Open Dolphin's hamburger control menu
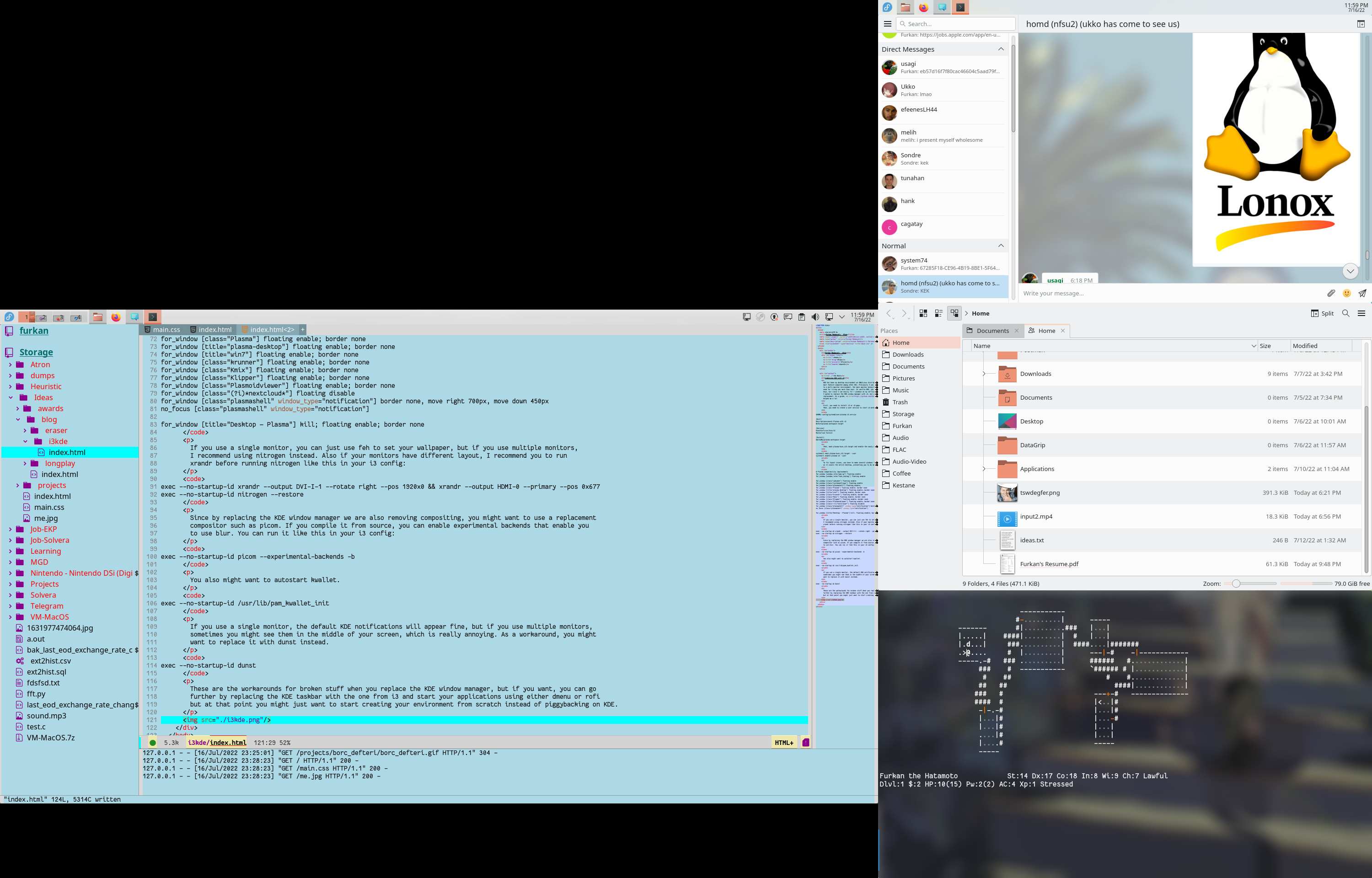The width and height of the screenshot is (1372, 878). [1362, 313]
